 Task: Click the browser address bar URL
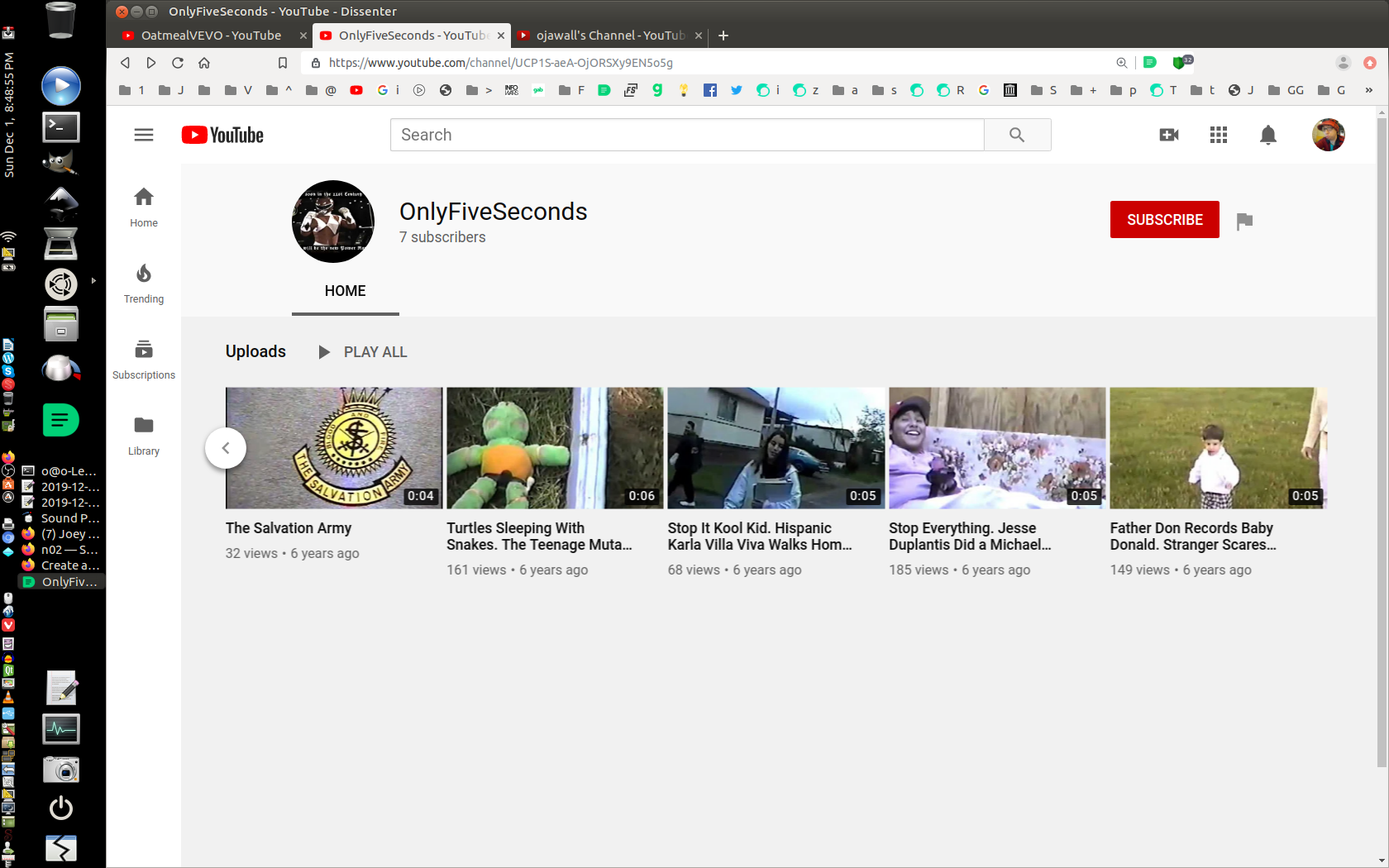point(501,63)
